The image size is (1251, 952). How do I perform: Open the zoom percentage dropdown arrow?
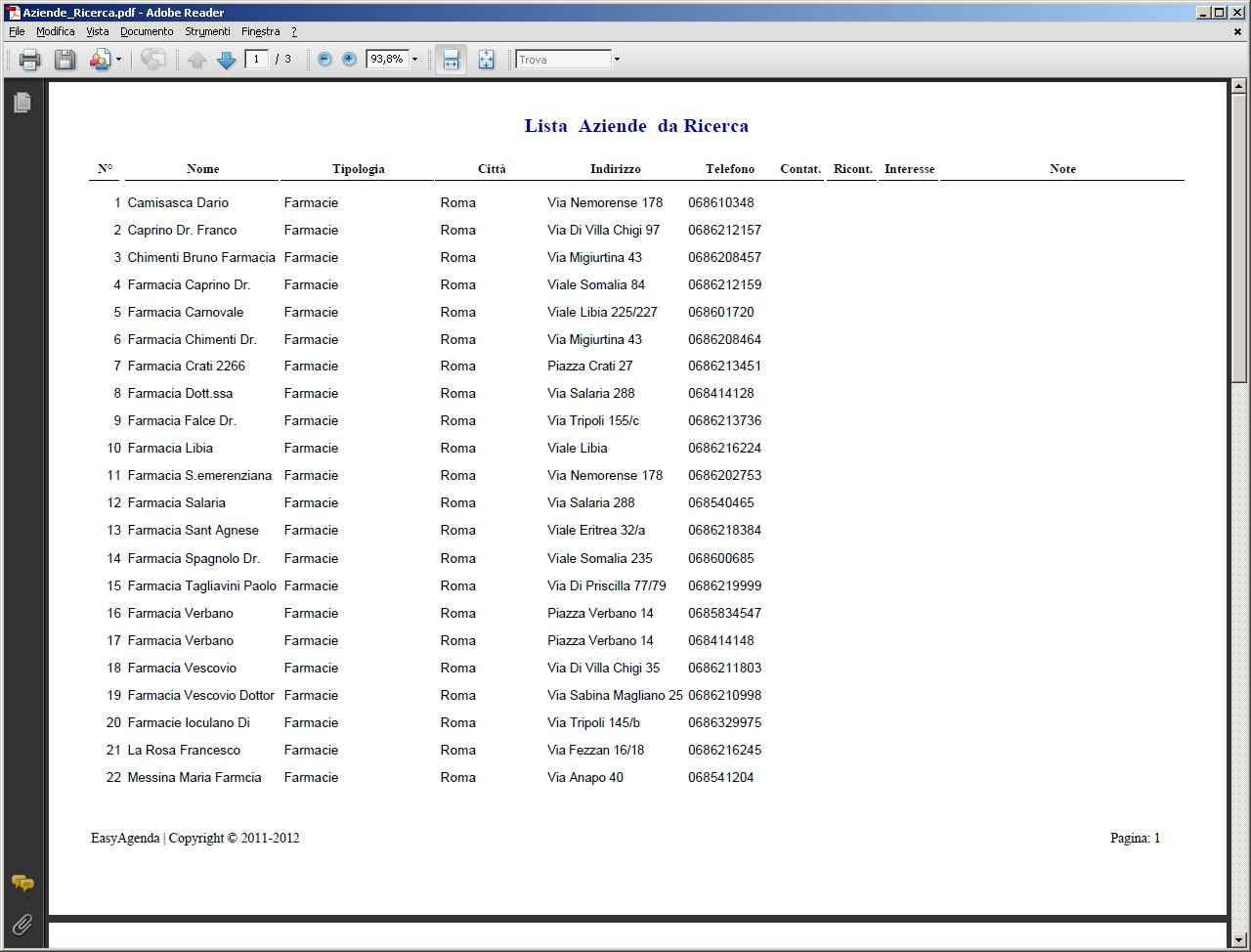[414, 60]
